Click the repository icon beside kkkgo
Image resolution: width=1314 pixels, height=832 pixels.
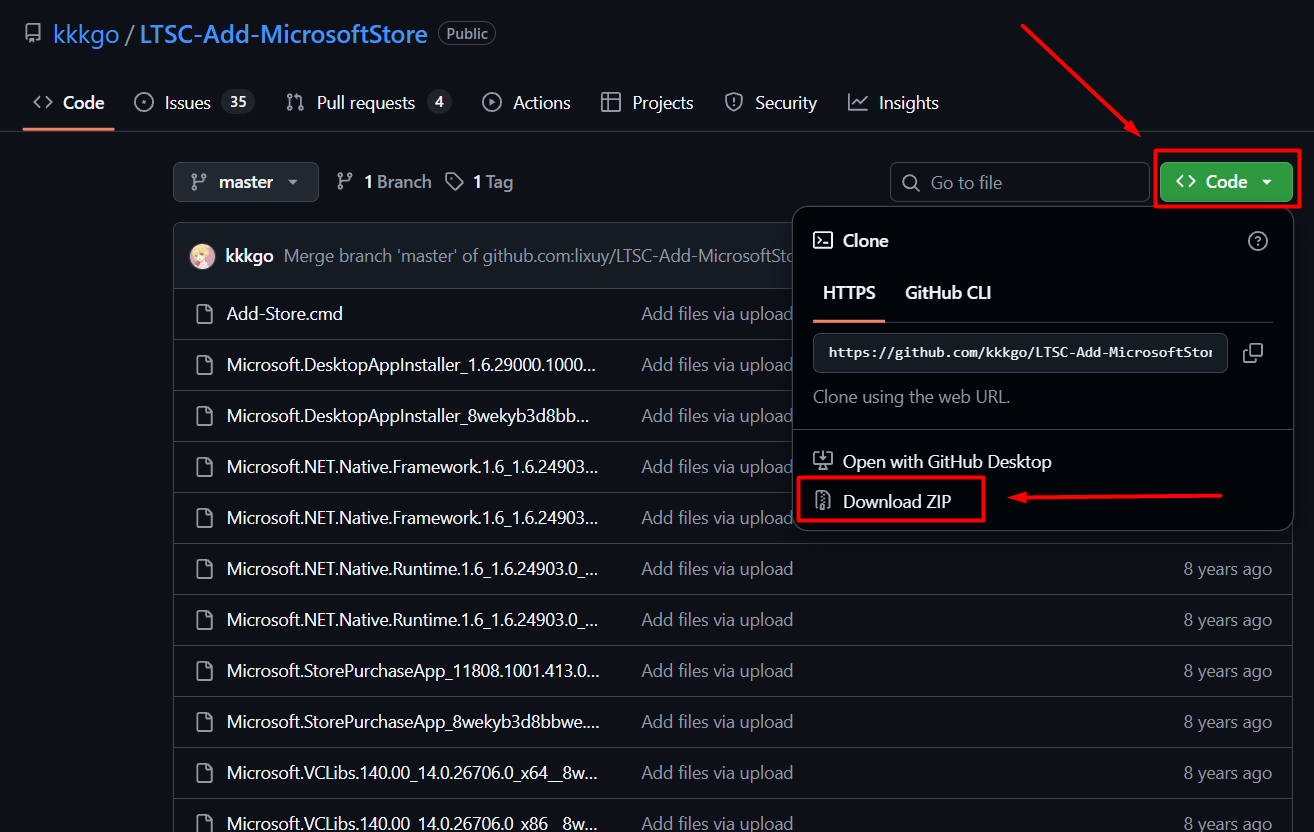click(33, 34)
